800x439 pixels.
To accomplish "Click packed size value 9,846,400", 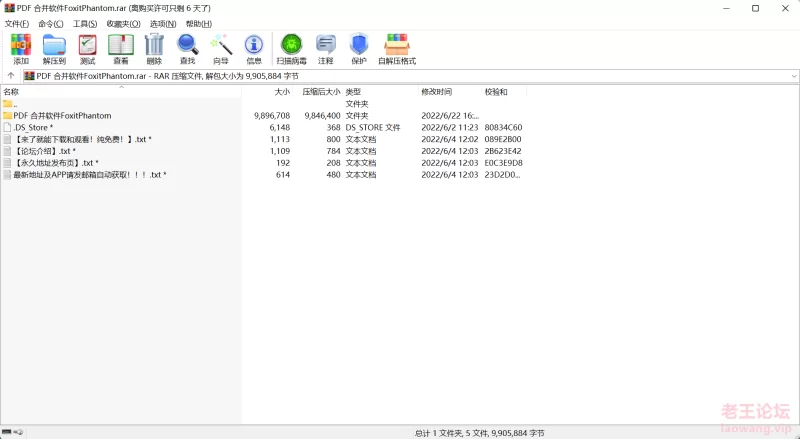I will pyautogui.click(x=322, y=115).
